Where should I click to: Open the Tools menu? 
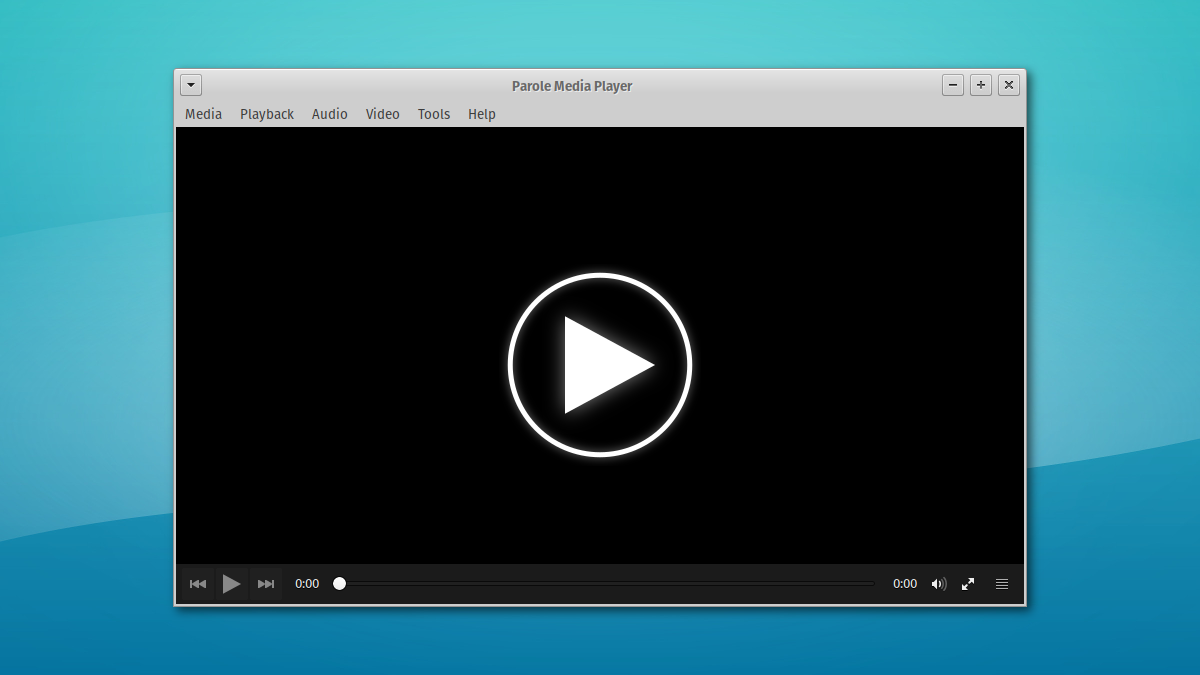(433, 114)
